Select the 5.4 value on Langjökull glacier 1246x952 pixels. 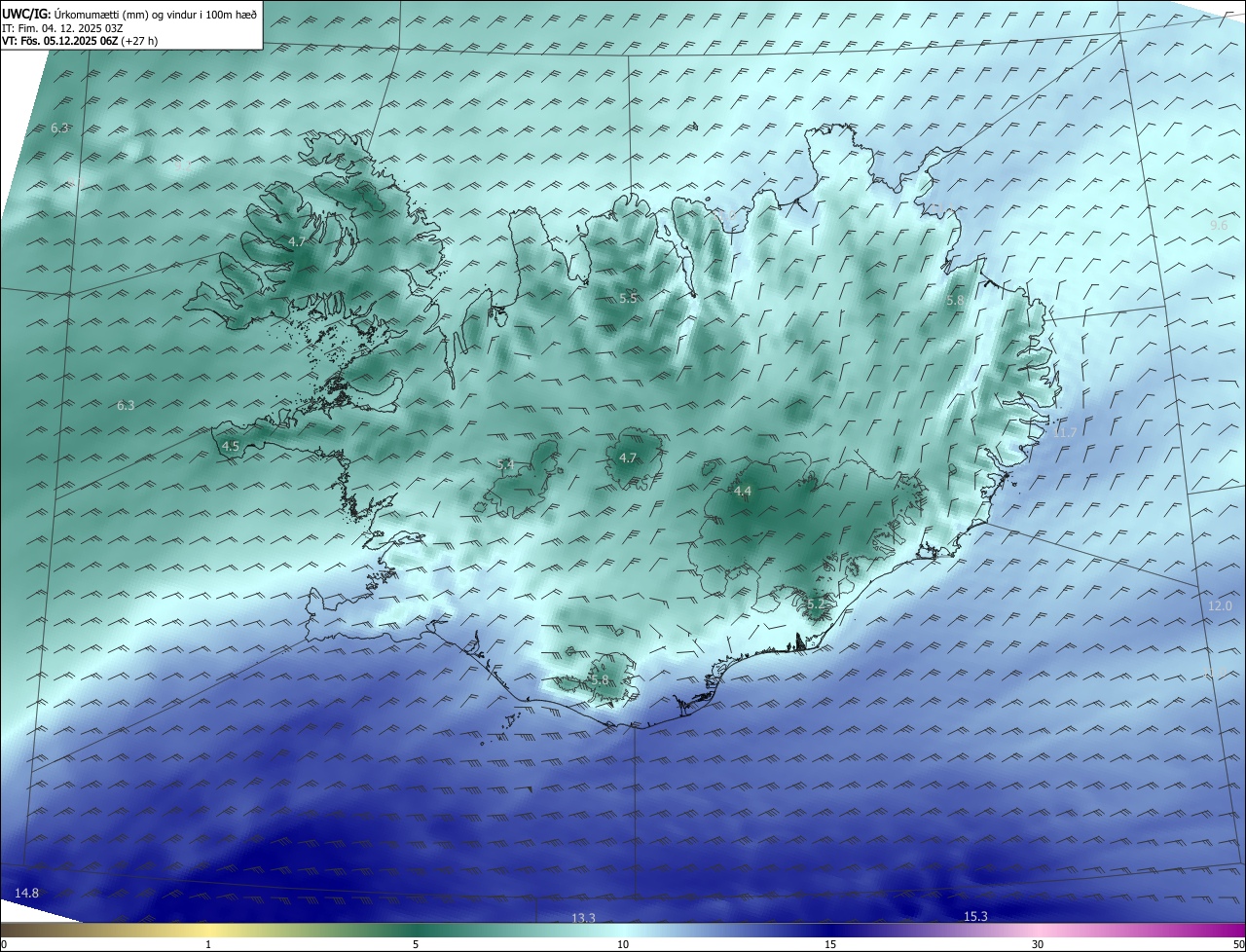505,465
